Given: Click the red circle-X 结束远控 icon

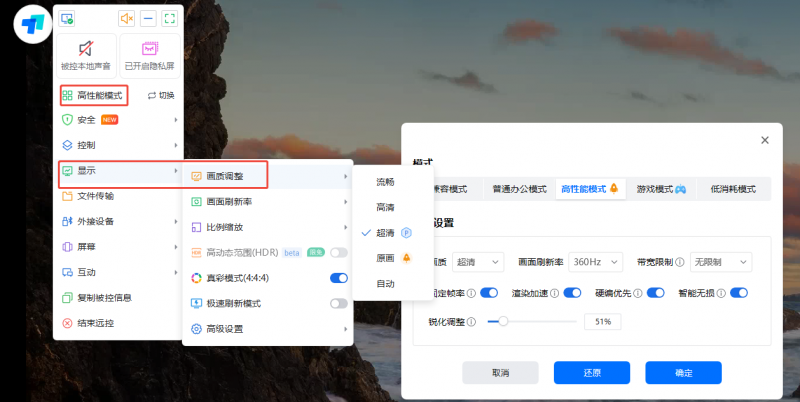Looking at the screenshot, I should click(67, 323).
